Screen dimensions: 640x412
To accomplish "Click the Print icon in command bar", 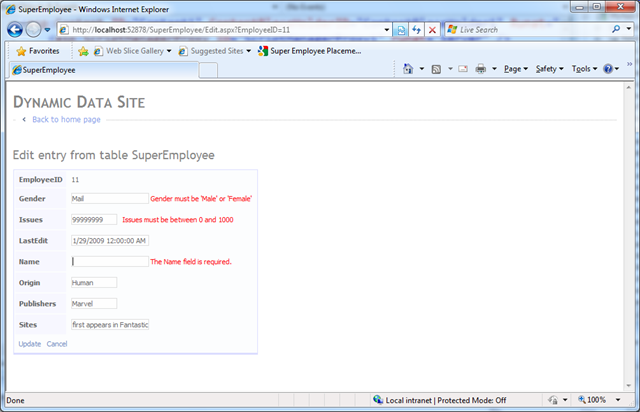I will point(481,69).
